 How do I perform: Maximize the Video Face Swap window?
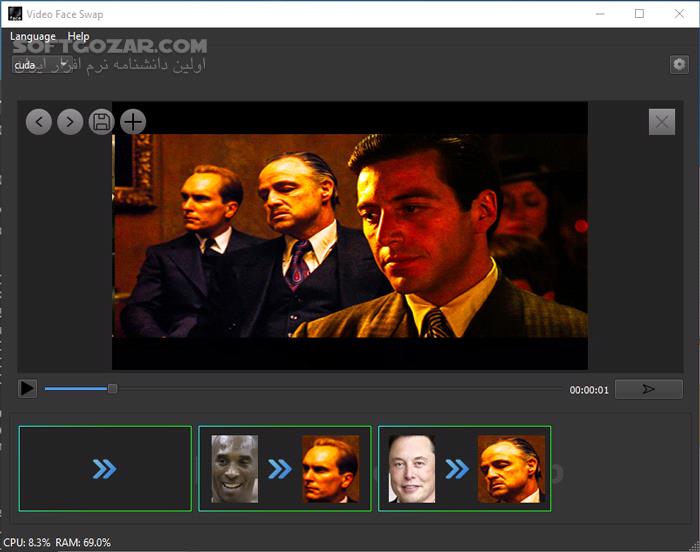pos(639,14)
